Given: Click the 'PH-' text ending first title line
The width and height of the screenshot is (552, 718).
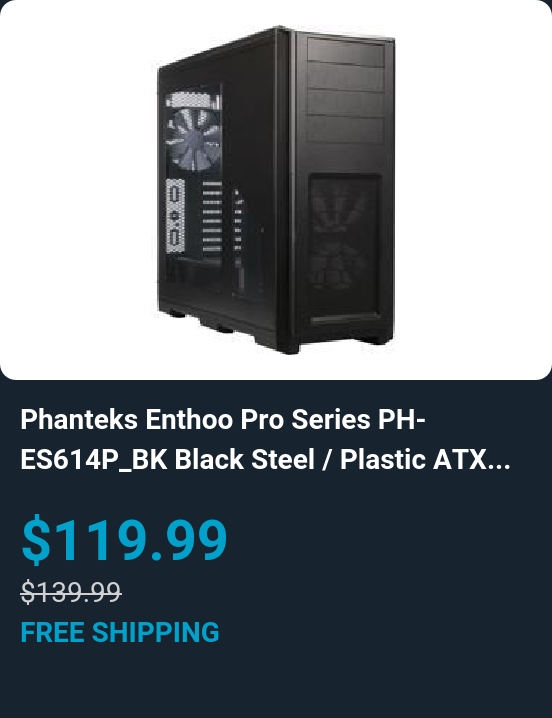Looking at the screenshot, I should click(x=402, y=419).
